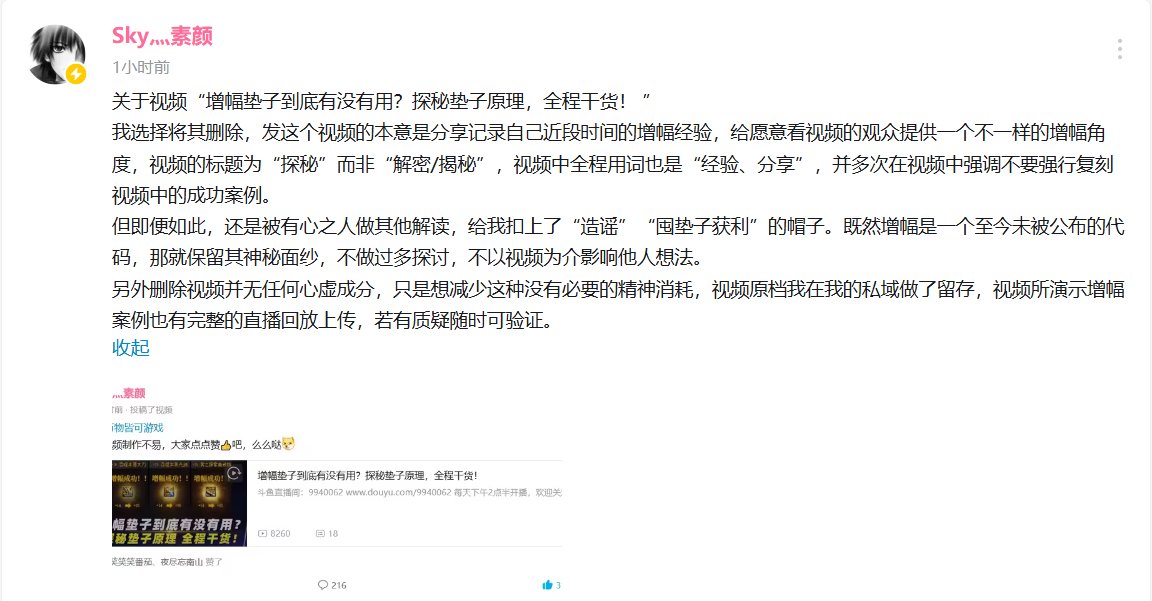Click the cat face emoji sticker

(288, 444)
